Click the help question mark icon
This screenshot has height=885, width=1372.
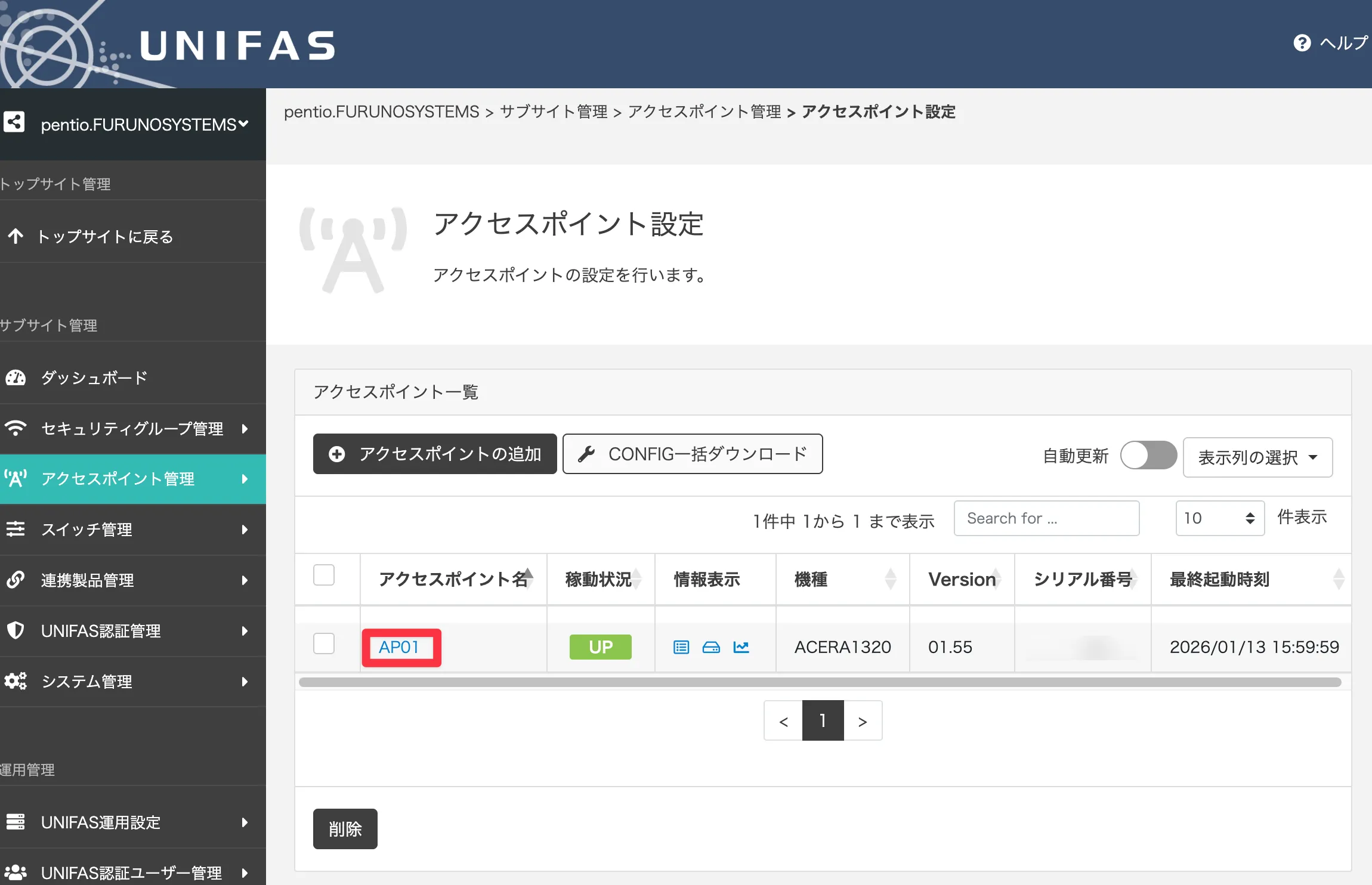click(x=1302, y=42)
